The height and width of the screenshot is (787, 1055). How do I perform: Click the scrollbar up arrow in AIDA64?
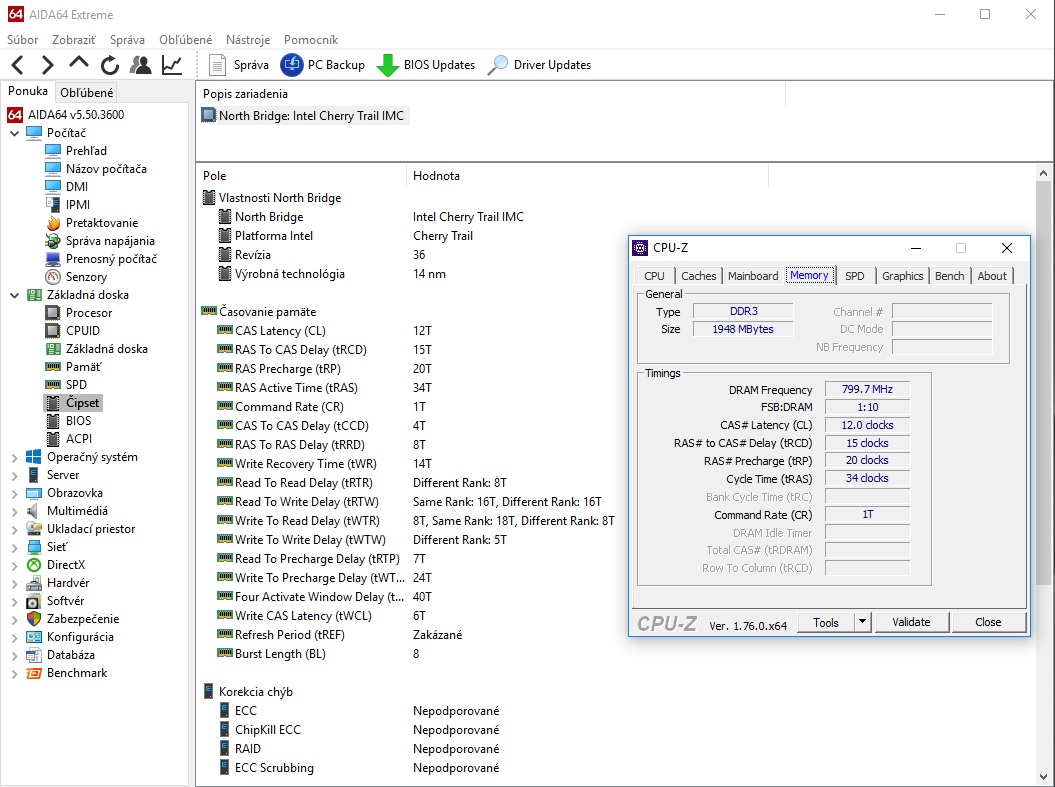(1043, 174)
